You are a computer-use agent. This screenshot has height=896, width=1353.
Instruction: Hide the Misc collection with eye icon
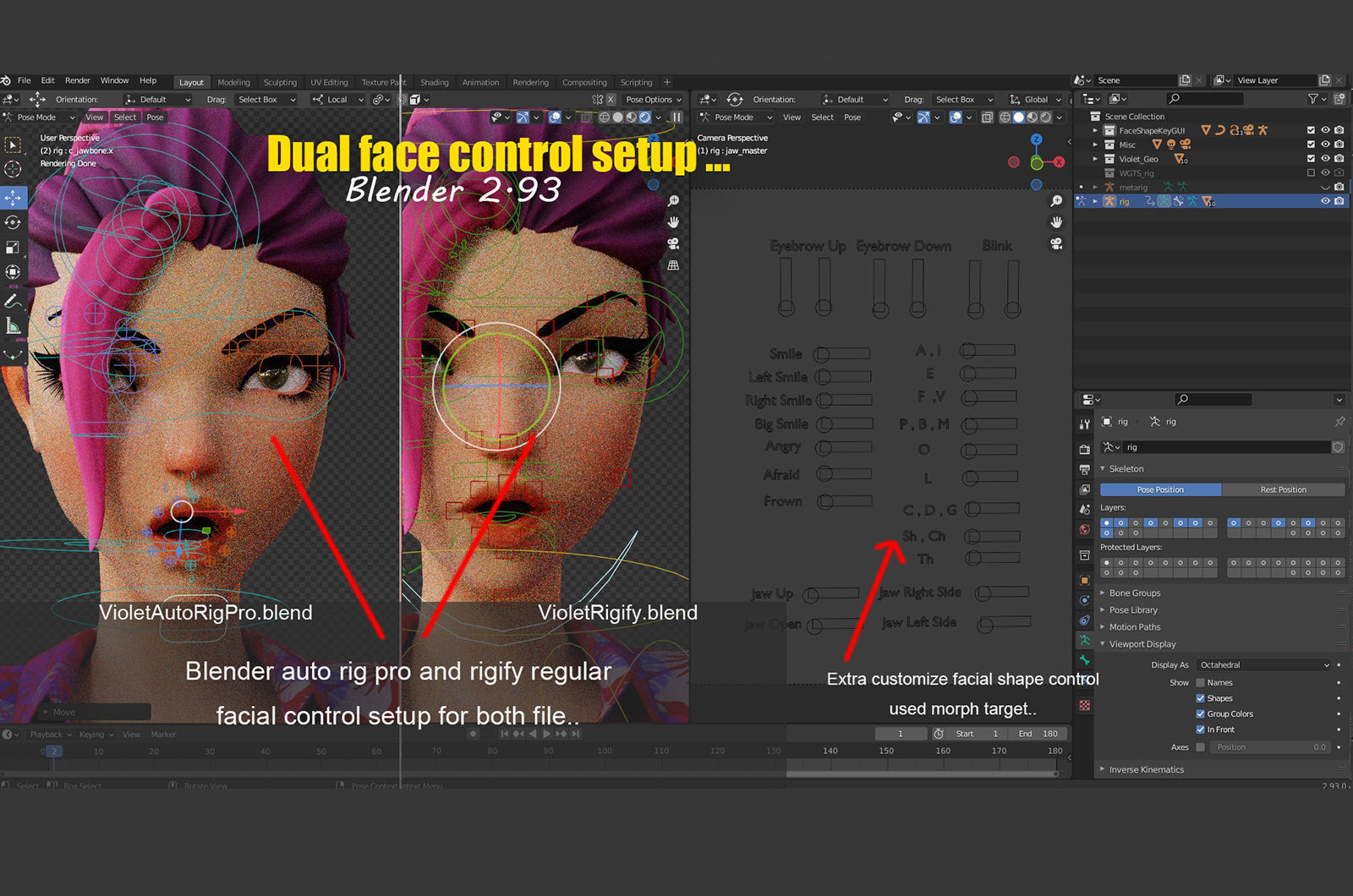tap(1325, 145)
